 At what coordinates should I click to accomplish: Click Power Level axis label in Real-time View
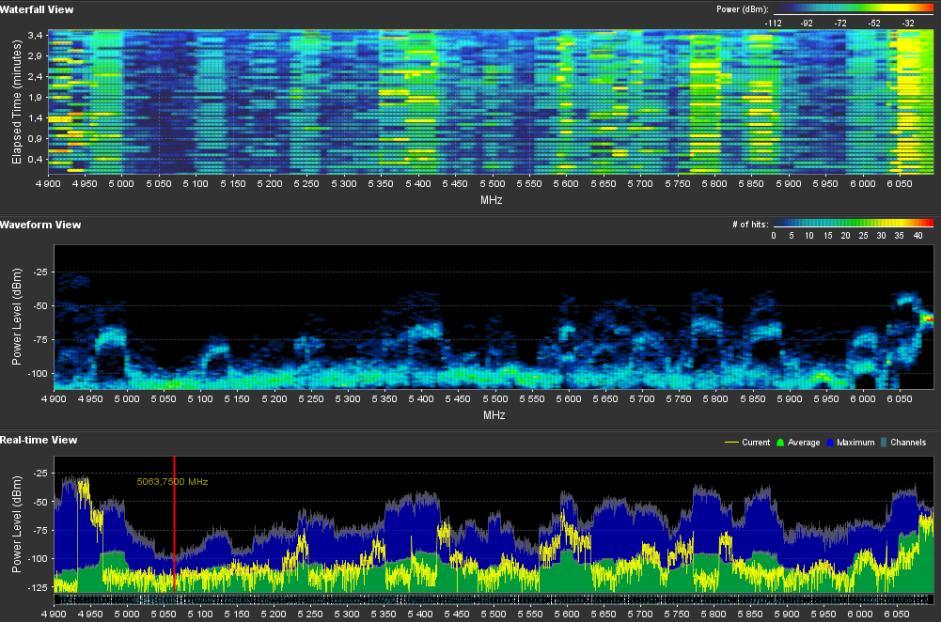point(18,526)
